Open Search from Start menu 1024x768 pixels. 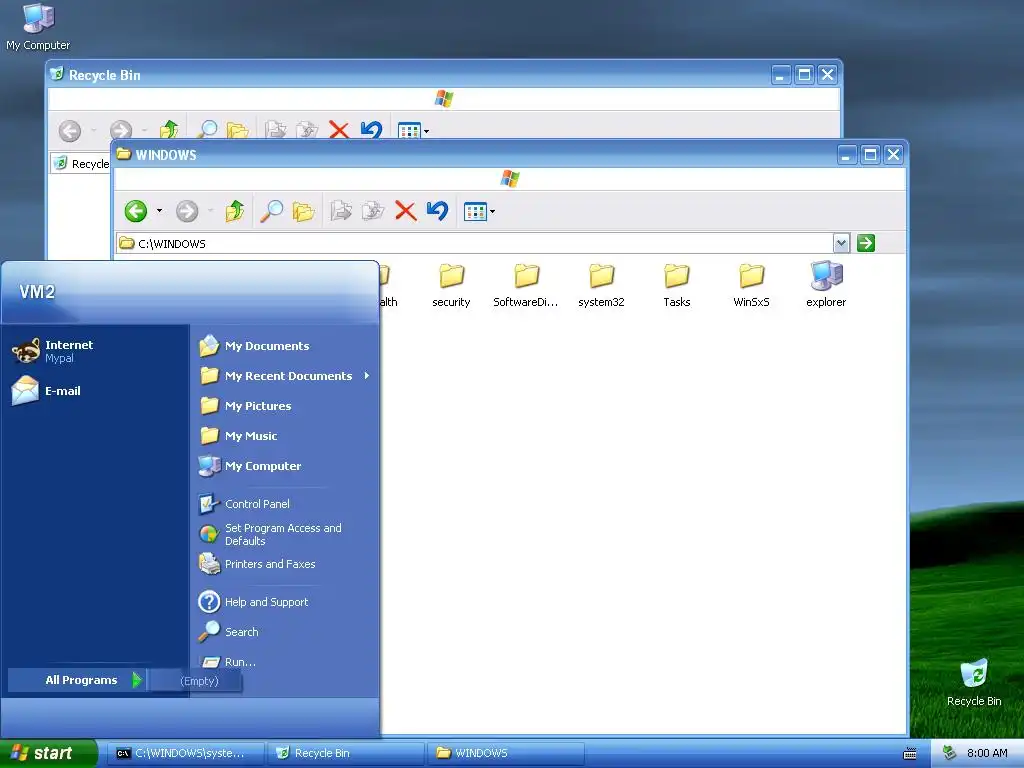click(x=285, y=632)
